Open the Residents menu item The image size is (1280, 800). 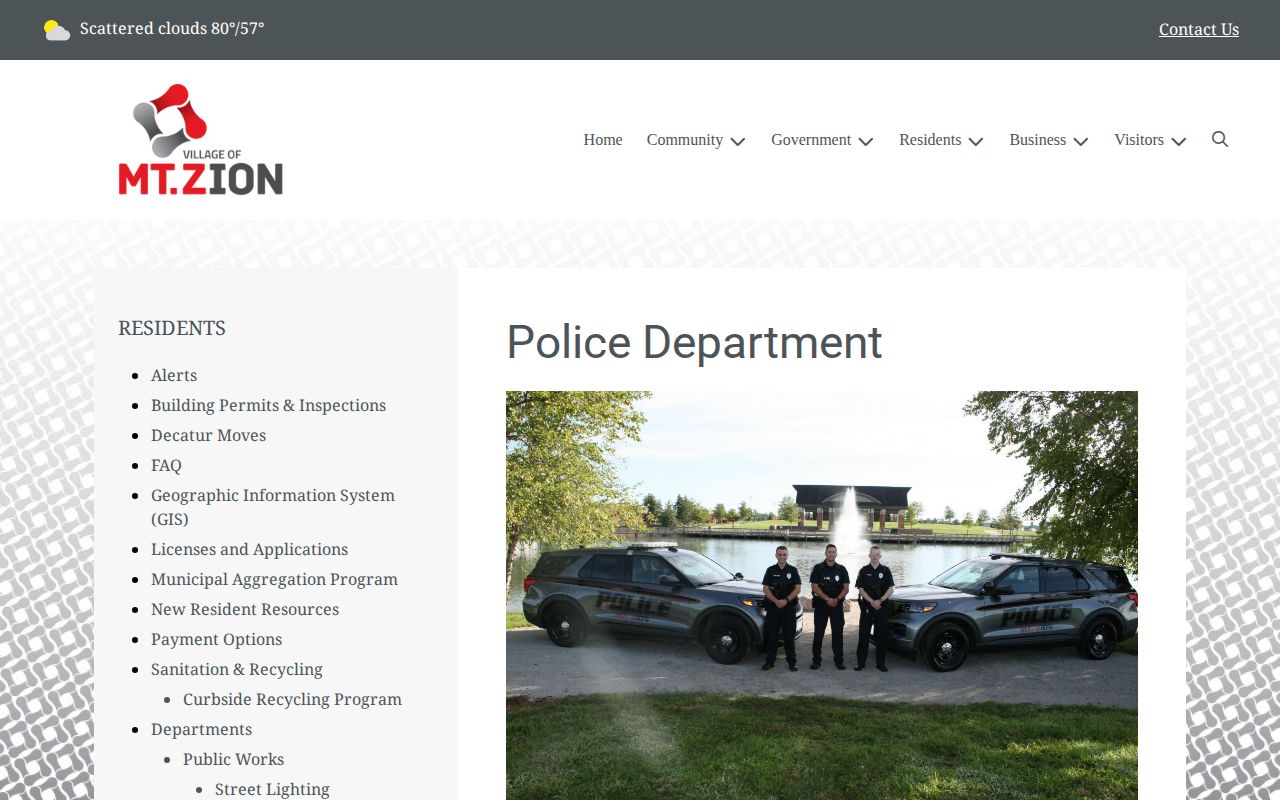pyautogui.click(x=930, y=140)
